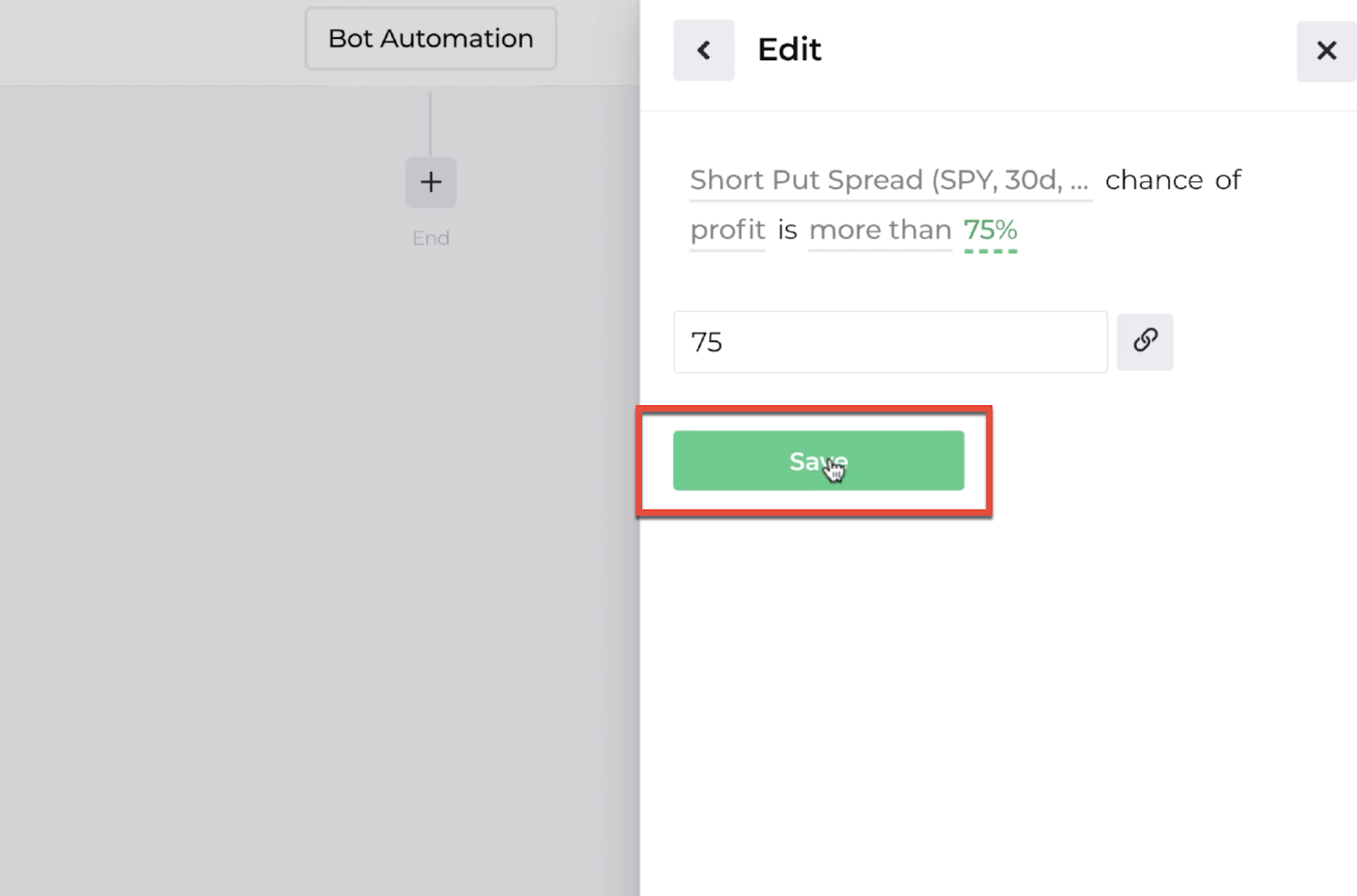Save the condition changes
1357x896 pixels.
coord(818,460)
